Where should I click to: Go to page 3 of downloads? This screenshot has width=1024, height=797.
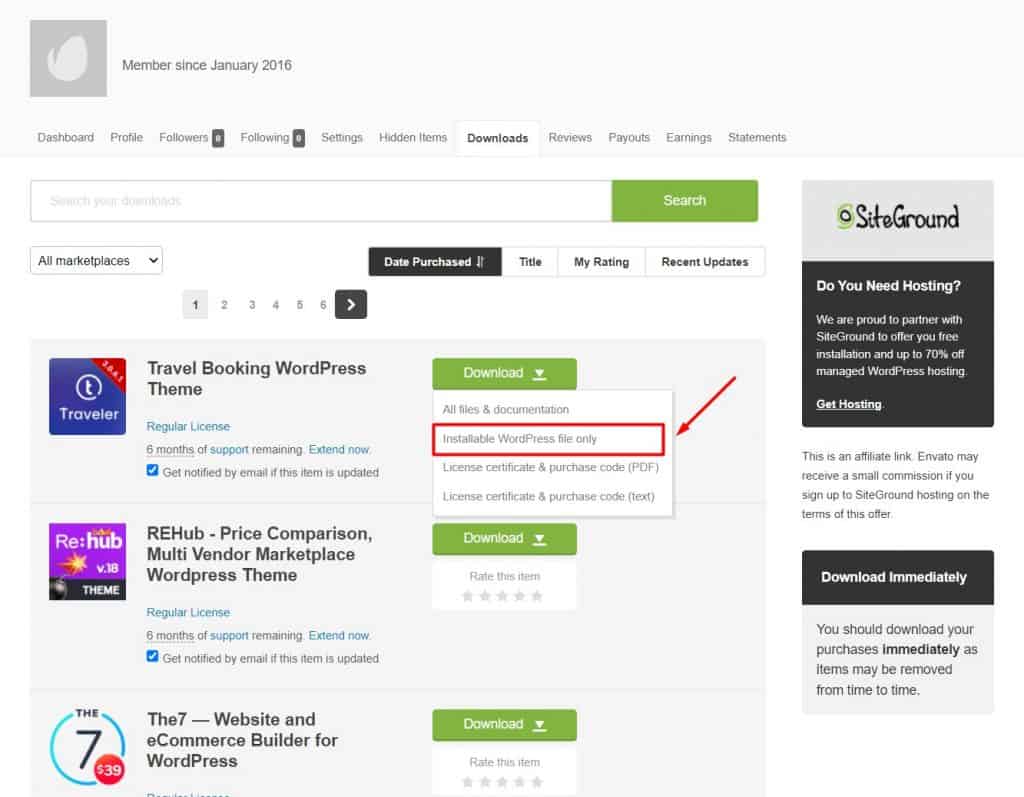click(x=251, y=304)
